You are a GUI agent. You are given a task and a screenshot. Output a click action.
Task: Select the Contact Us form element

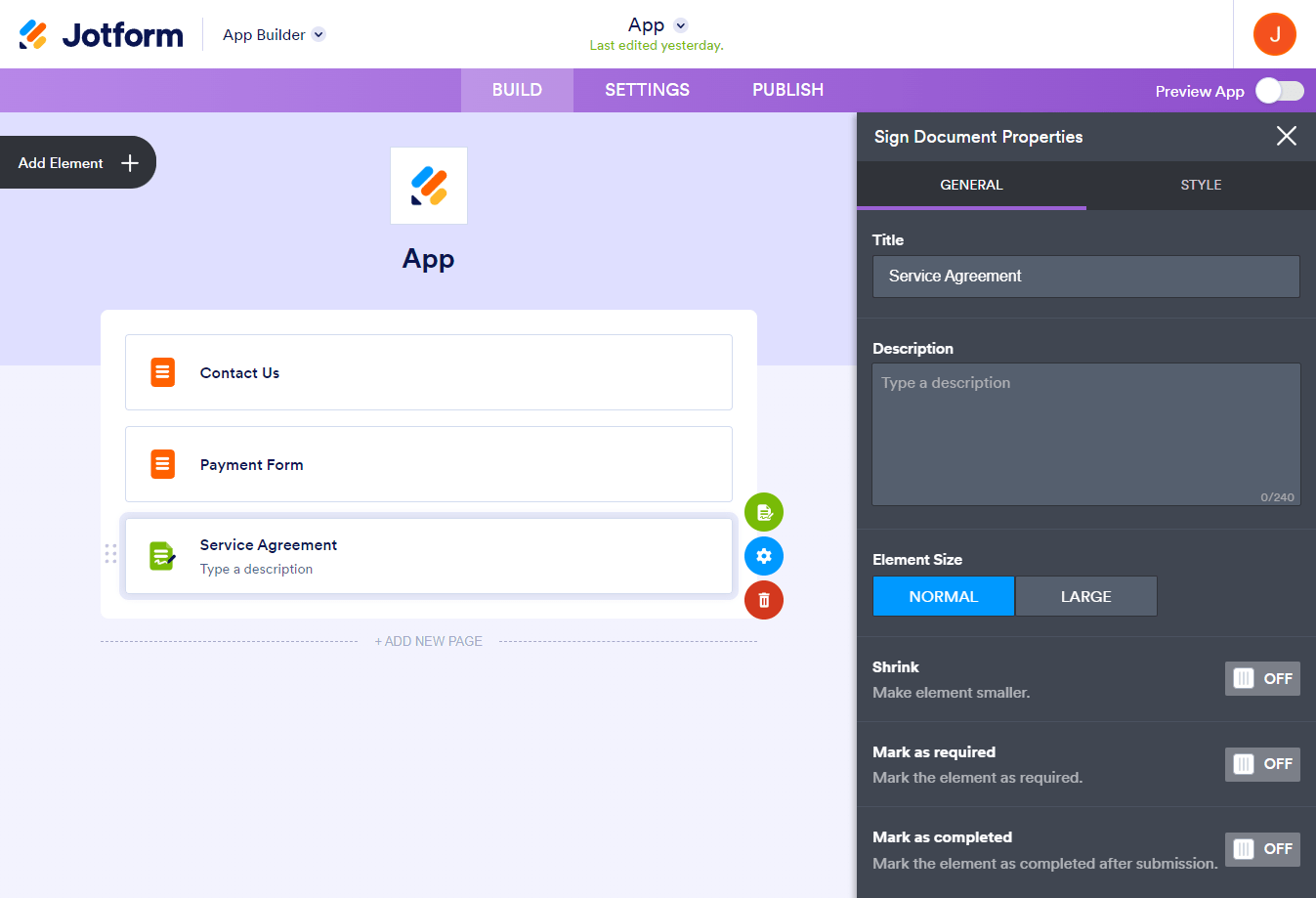429,372
